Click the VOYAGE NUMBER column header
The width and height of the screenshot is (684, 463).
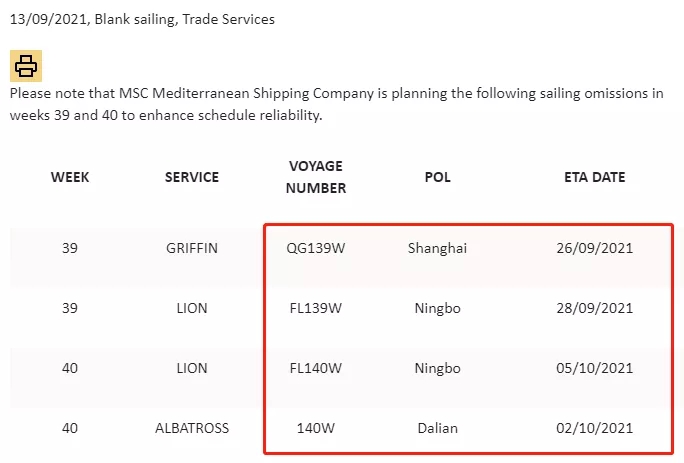(x=316, y=177)
